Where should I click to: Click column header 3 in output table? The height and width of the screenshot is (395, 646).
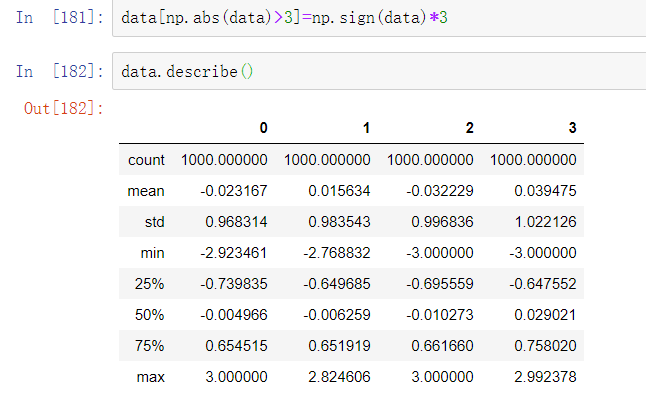pos(572,128)
